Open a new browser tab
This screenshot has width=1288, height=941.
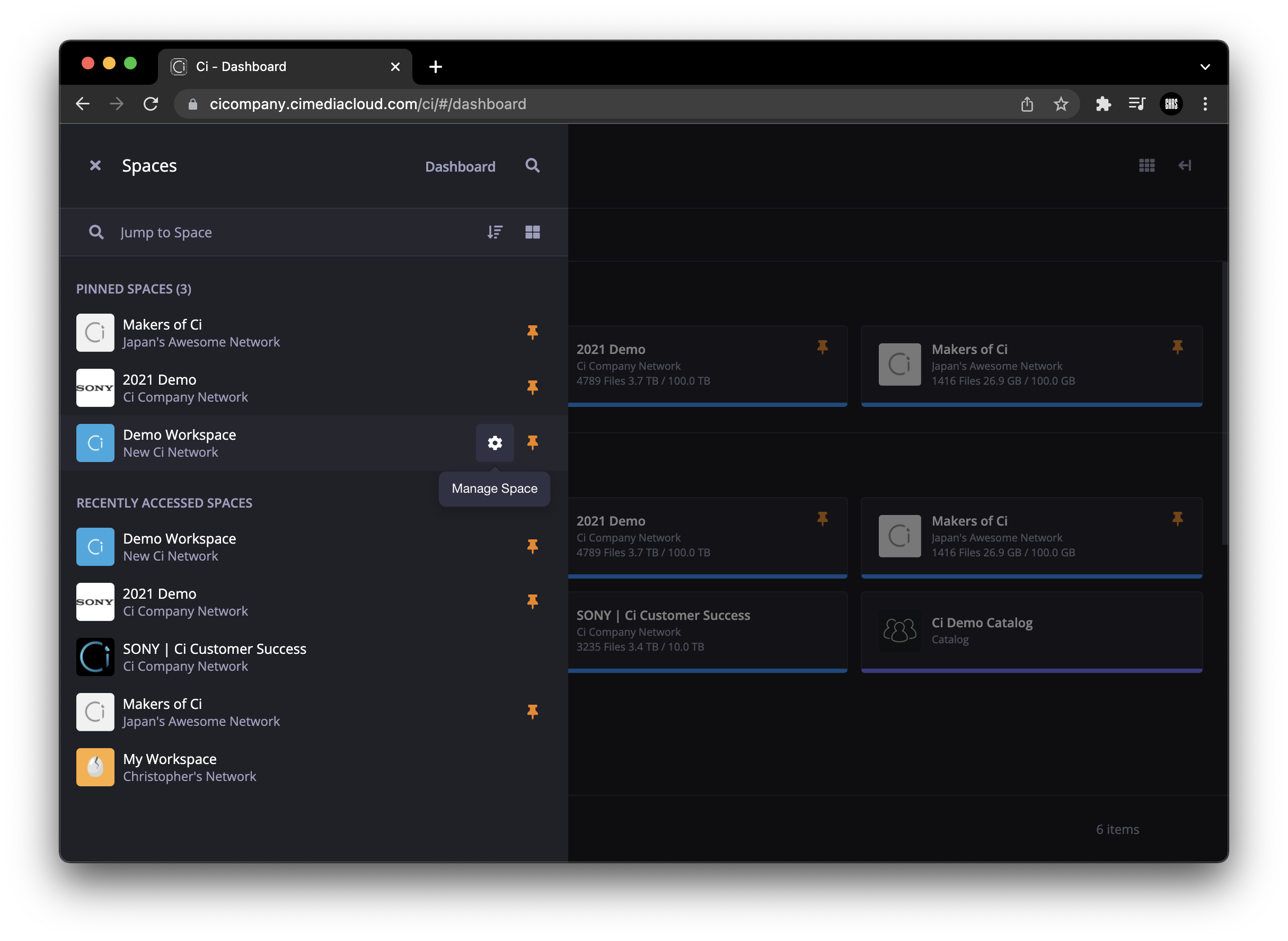coord(436,67)
